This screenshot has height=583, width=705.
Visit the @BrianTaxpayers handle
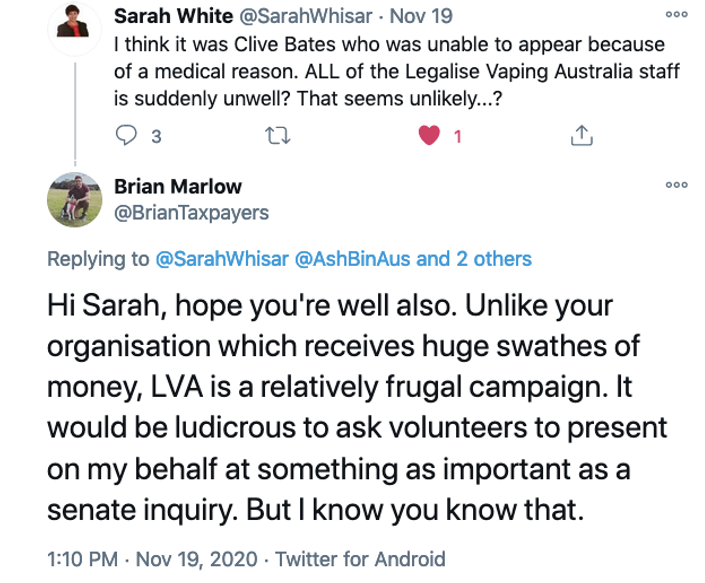[191, 212]
